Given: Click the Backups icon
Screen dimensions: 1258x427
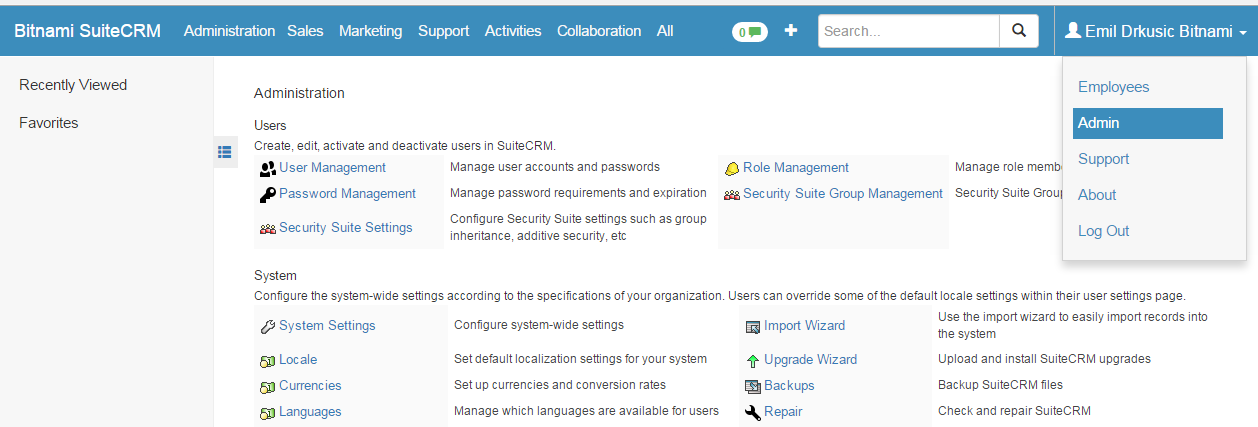Looking at the screenshot, I should [753, 386].
